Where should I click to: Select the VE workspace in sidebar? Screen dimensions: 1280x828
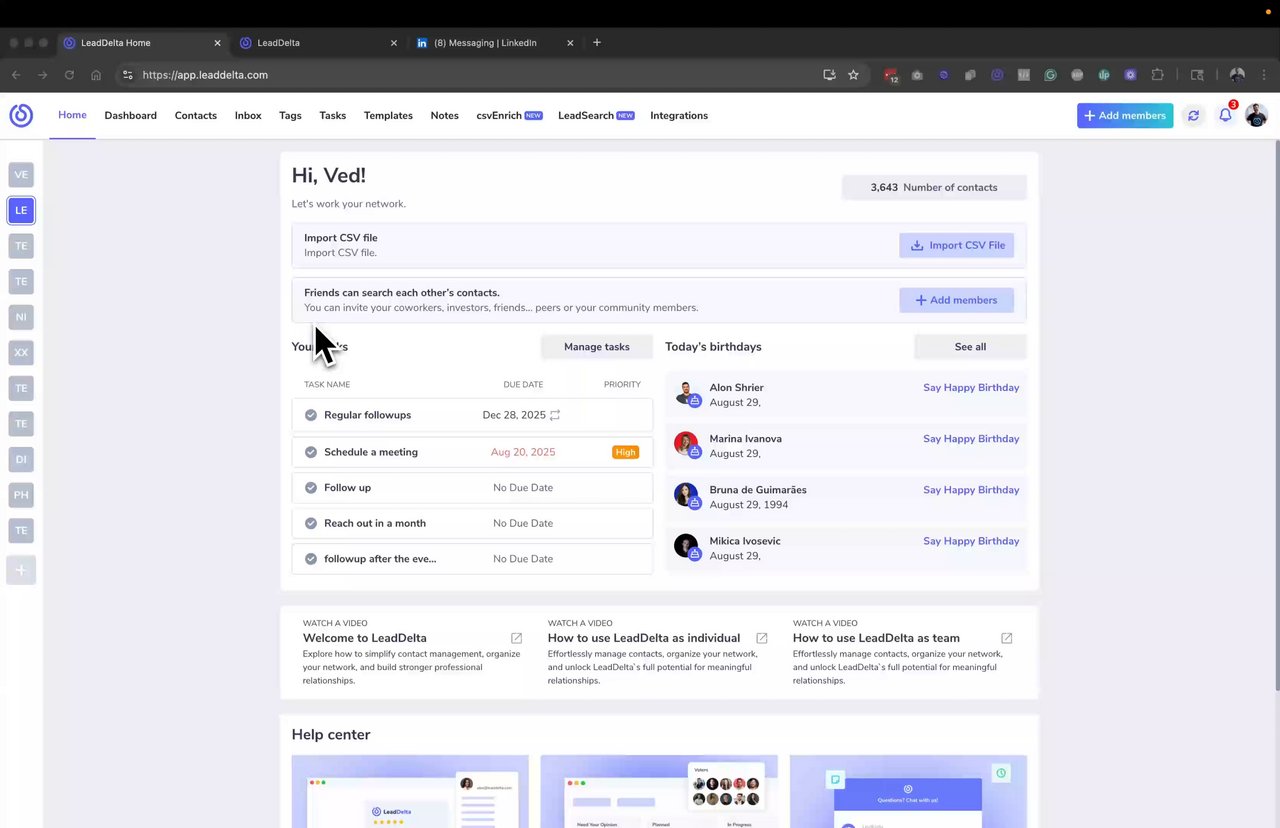coord(21,175)
